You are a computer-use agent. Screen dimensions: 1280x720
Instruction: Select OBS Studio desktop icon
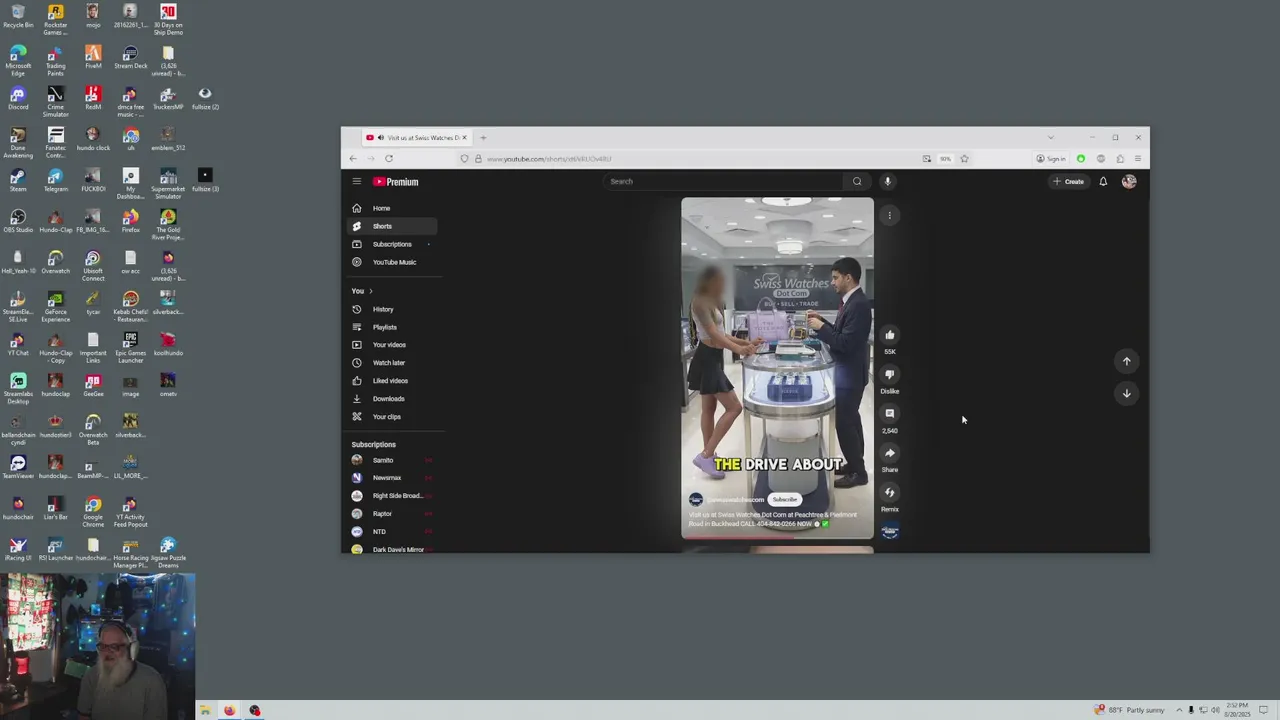coord(18,222)
